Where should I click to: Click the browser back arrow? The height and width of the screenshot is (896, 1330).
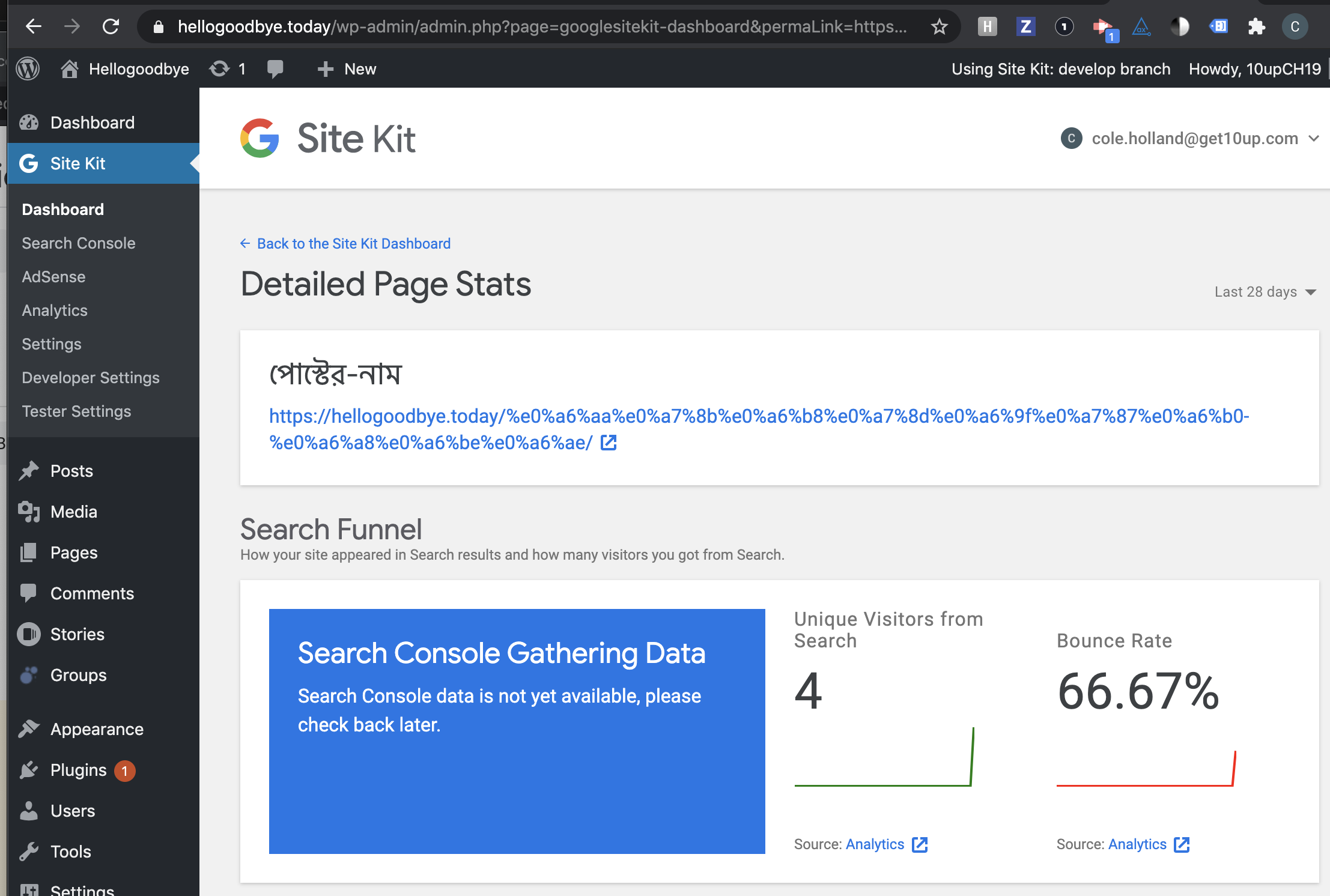click(34, 26)
